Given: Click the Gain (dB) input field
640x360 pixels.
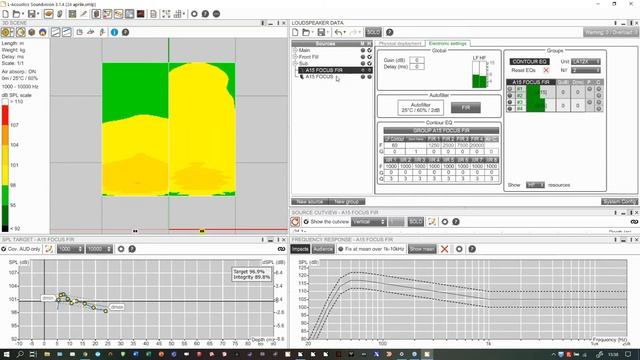Looking at the screenshot, I should [x=417, y=60].
